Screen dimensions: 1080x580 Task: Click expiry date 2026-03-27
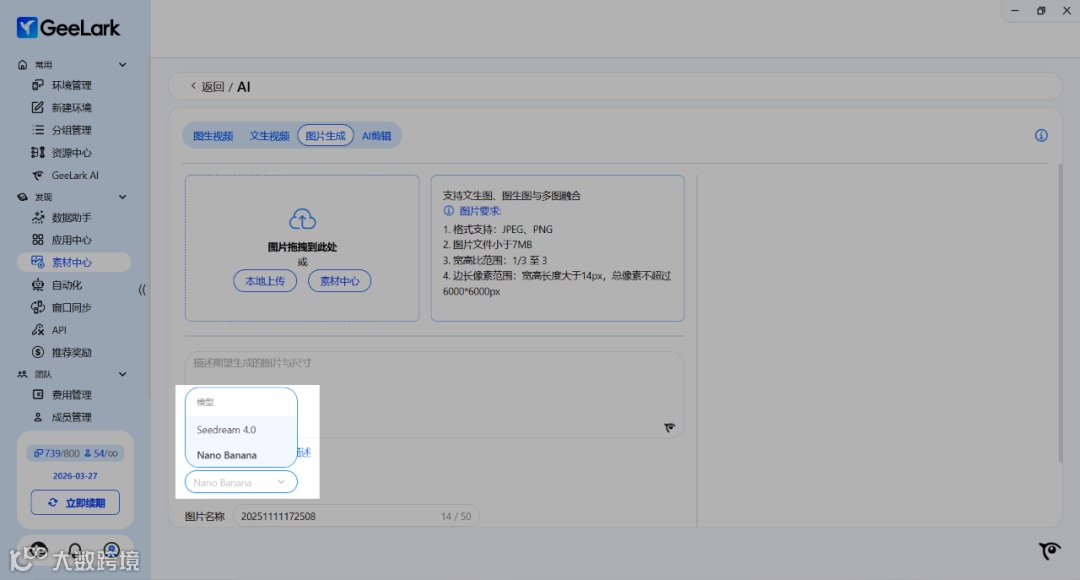(75, 475)
